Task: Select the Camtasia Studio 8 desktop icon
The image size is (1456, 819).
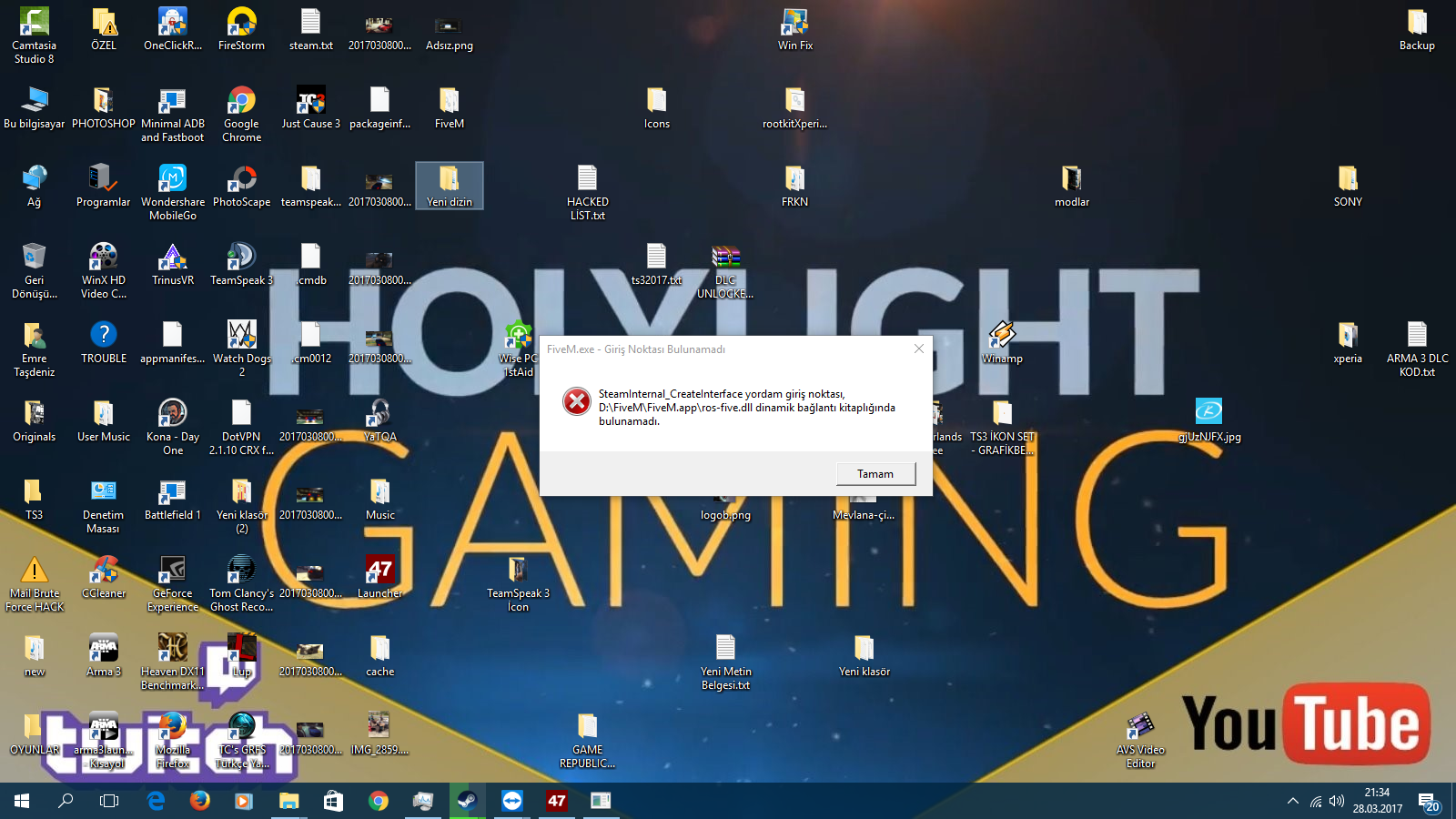Action: (x=35, y=36)
